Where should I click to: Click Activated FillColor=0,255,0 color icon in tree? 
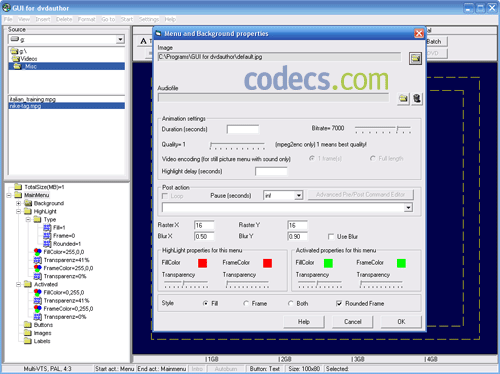(x=38, y=292)
